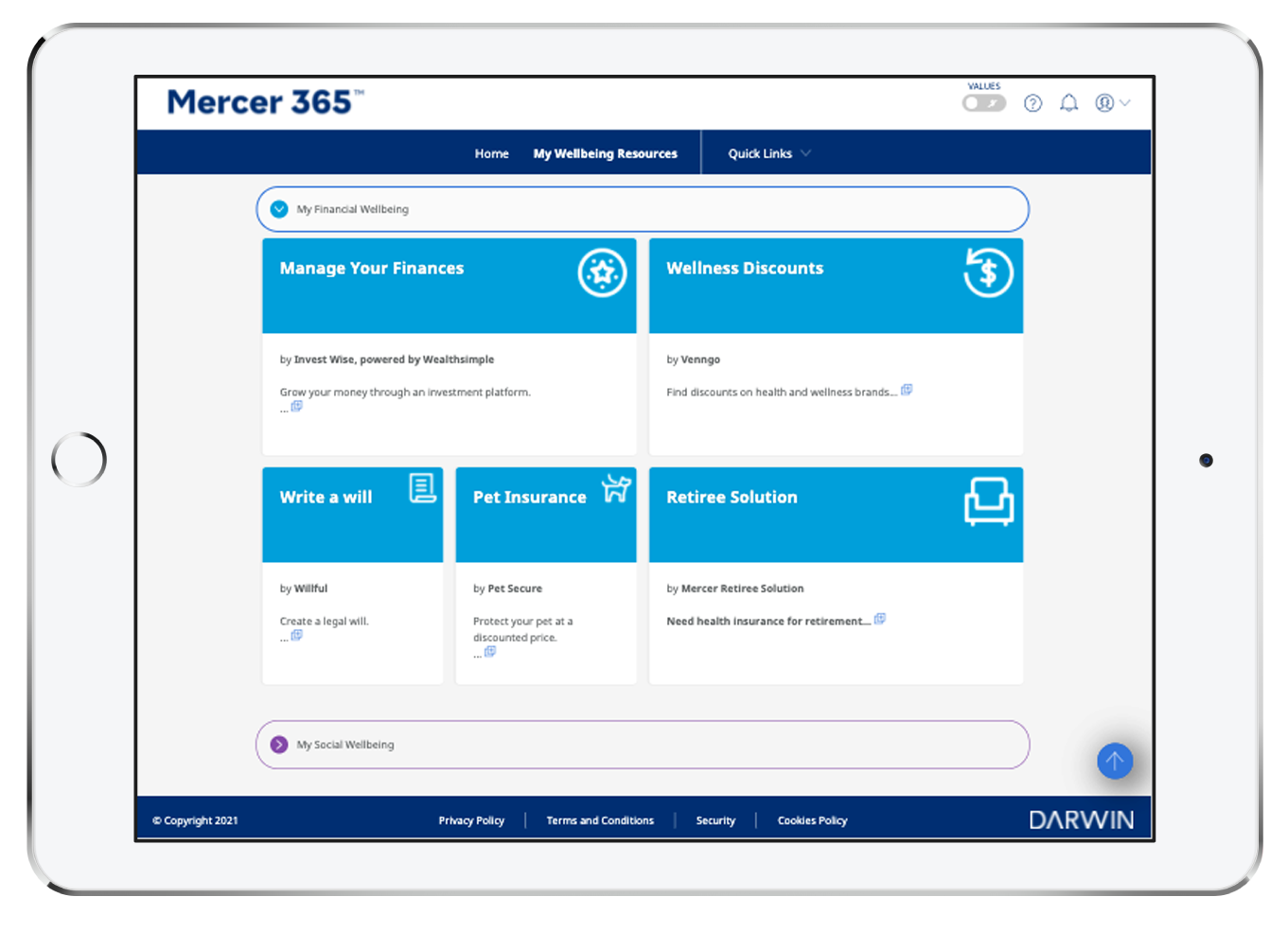The width and height of the screenshot is (1288, 932).
Task: Click 'Create a legal will.' description
Action: coord(325,622)
